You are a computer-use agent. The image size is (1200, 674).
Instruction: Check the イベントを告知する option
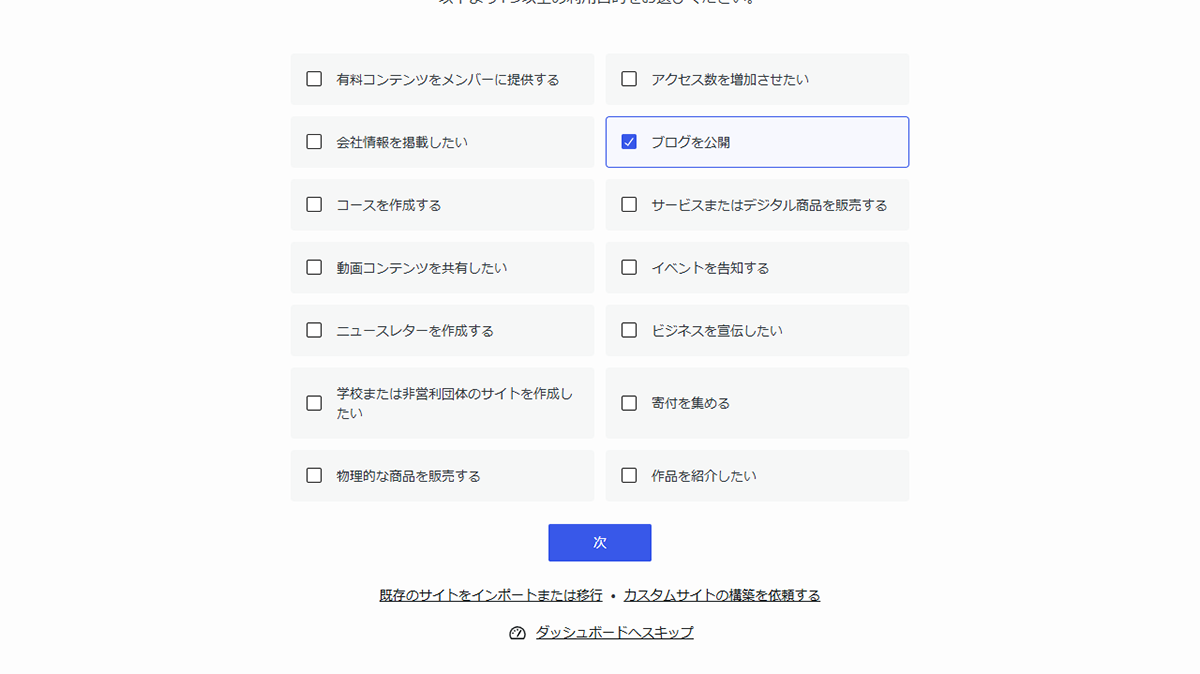coord(630,267)
